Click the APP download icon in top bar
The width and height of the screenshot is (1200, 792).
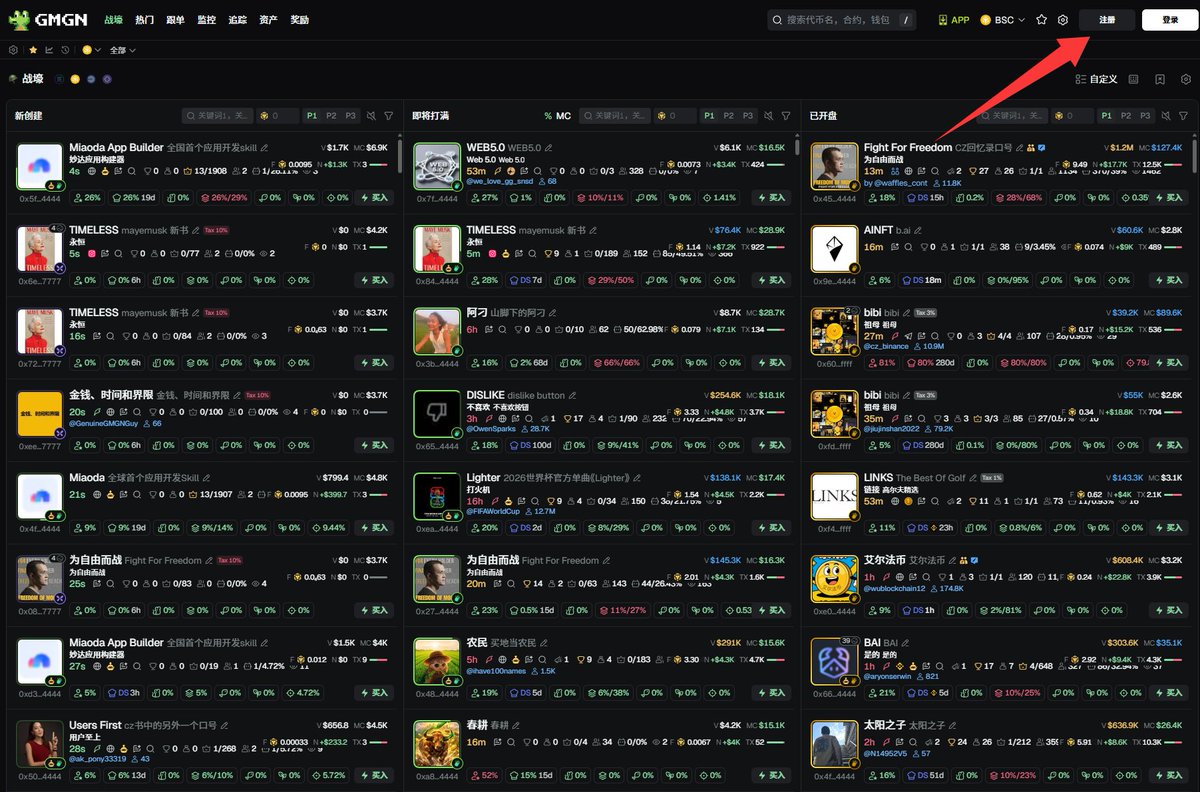pyautogui.click(x=942, y=19)
